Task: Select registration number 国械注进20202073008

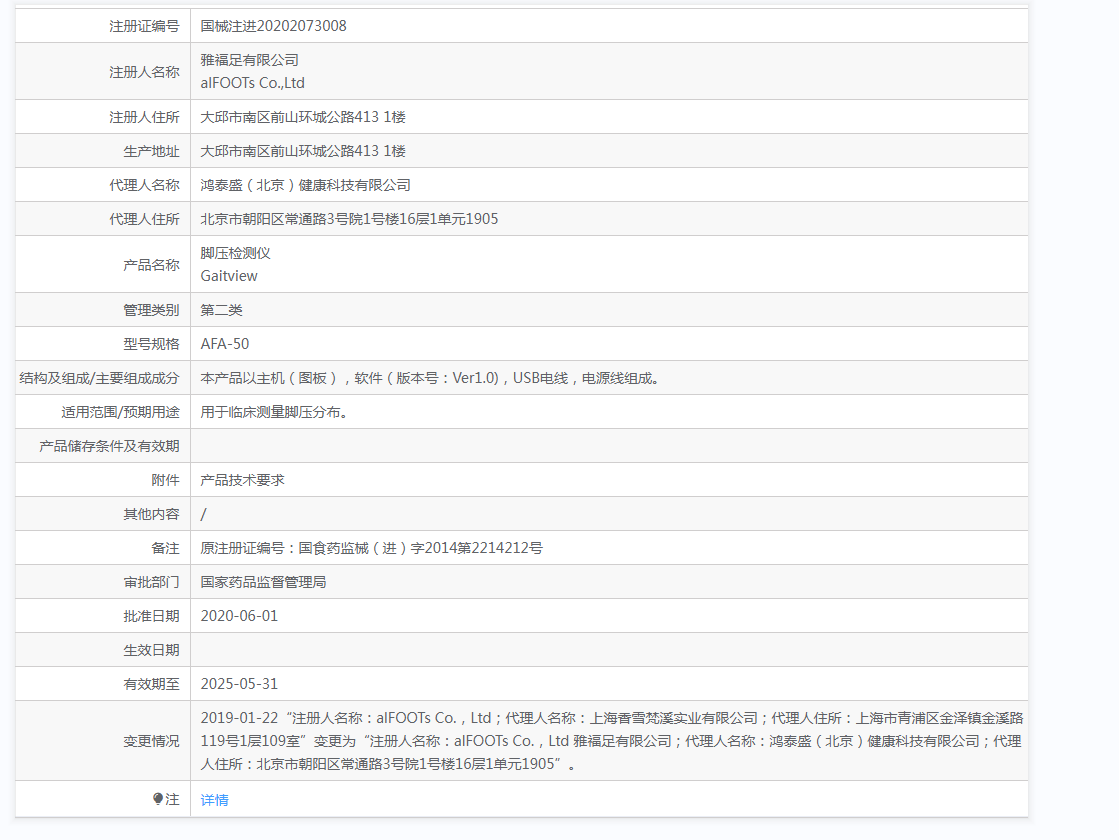Action: point(273,26)
